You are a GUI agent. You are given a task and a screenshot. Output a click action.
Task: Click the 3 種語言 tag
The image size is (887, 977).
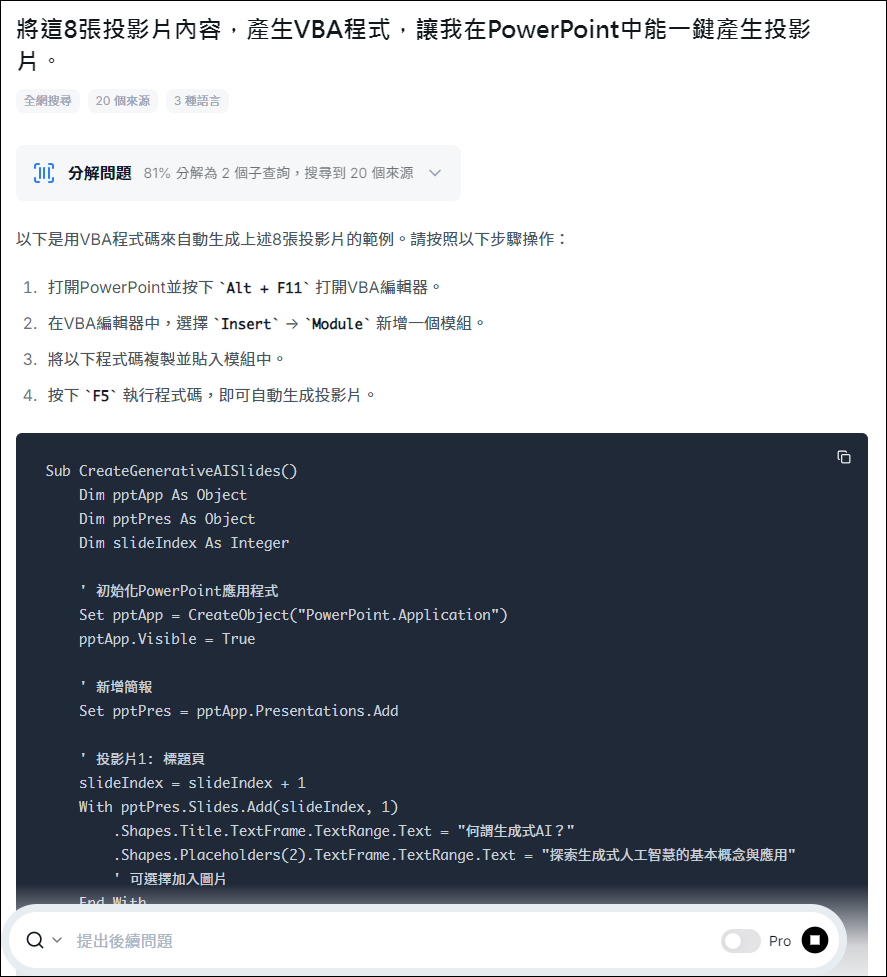click(x=197, y=101)
